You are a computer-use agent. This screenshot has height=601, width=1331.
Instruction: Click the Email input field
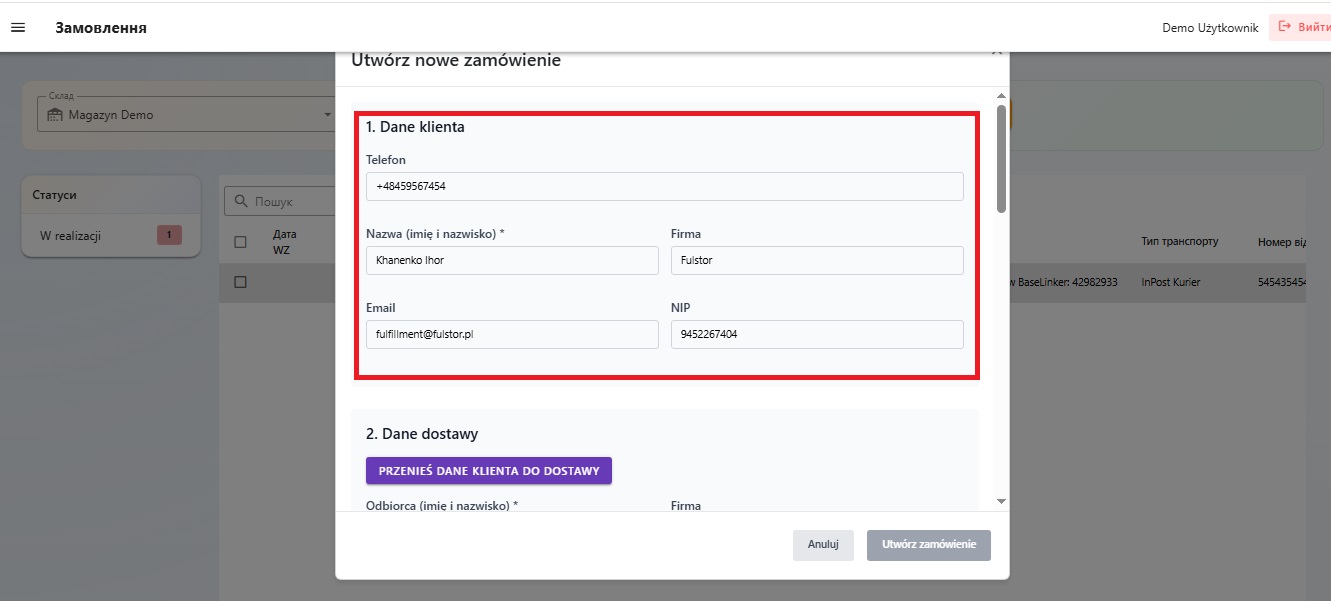point(512,334)
